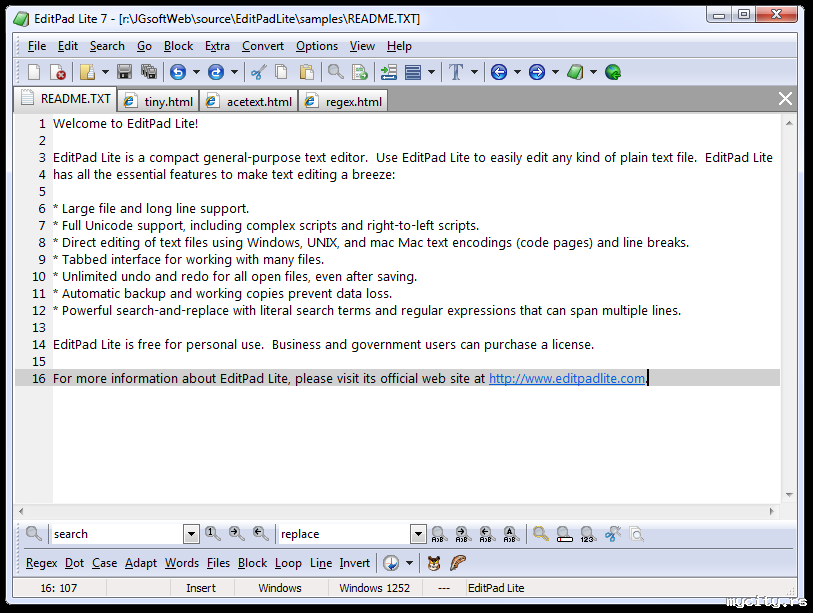The image size is (813, 613).
Task: Click the Replace Next arrow icon
Action: click(x=462, y=534)
